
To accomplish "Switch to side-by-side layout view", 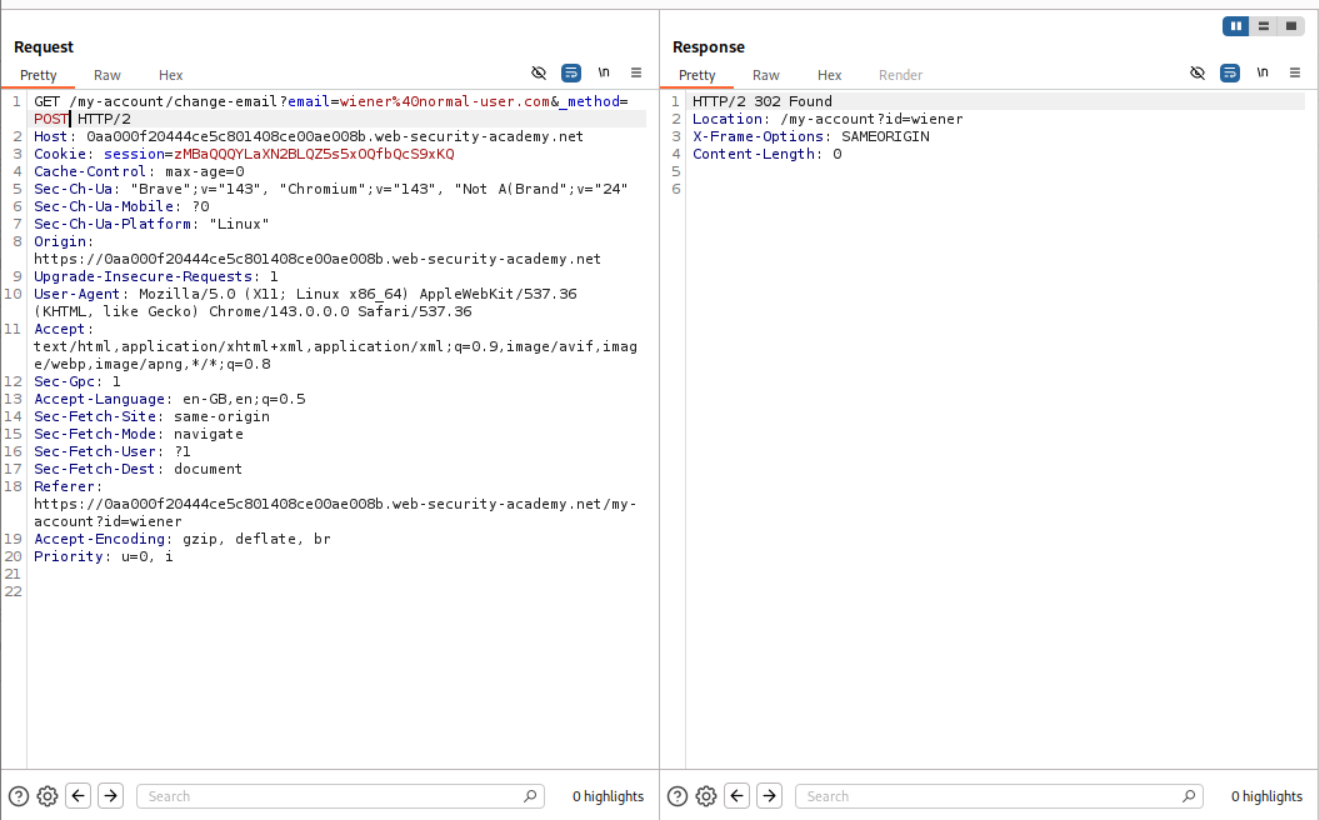I will click(x=1237, y=26).
